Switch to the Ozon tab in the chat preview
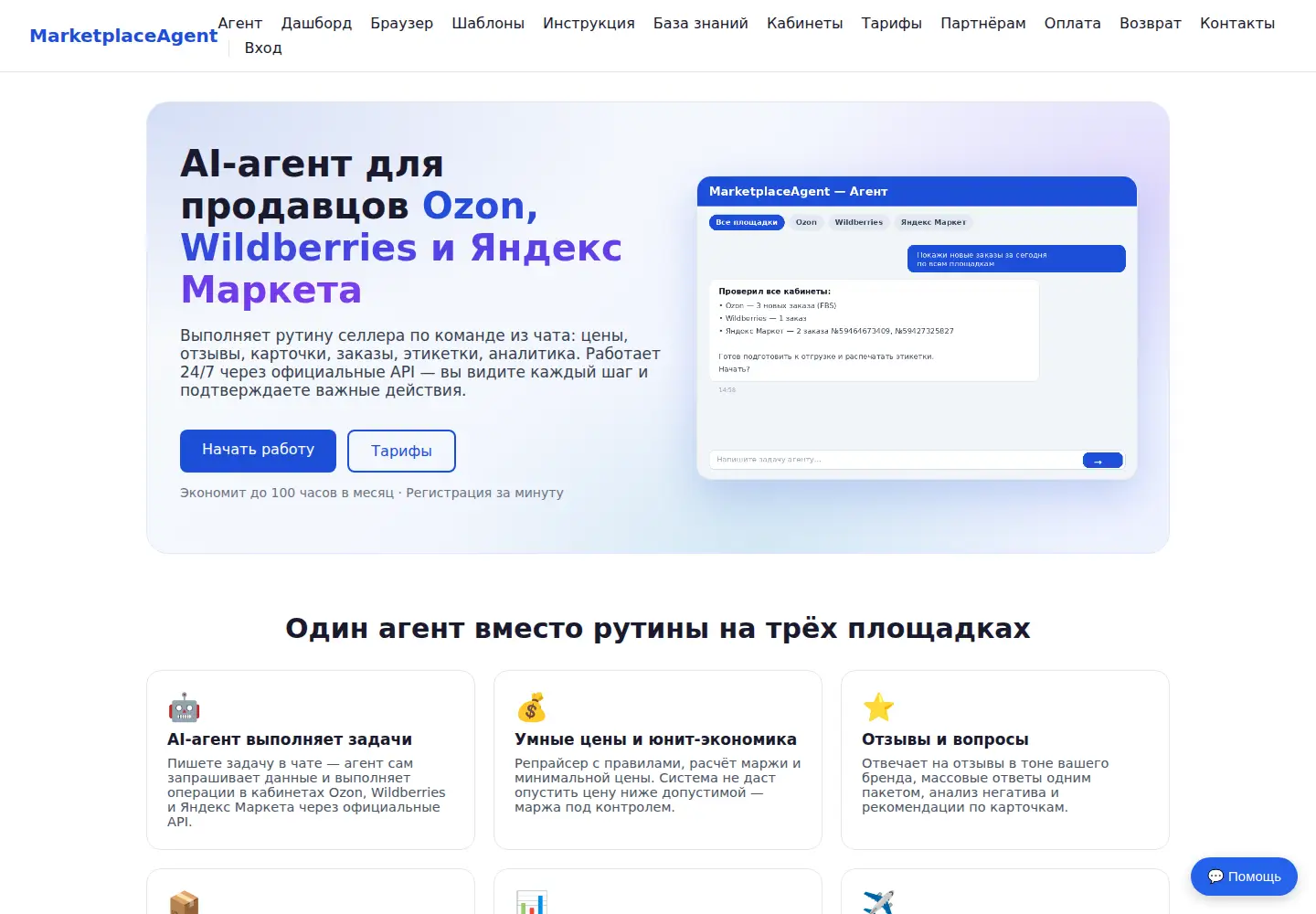This screenshot has width=1316, height=914. (806, 222)
